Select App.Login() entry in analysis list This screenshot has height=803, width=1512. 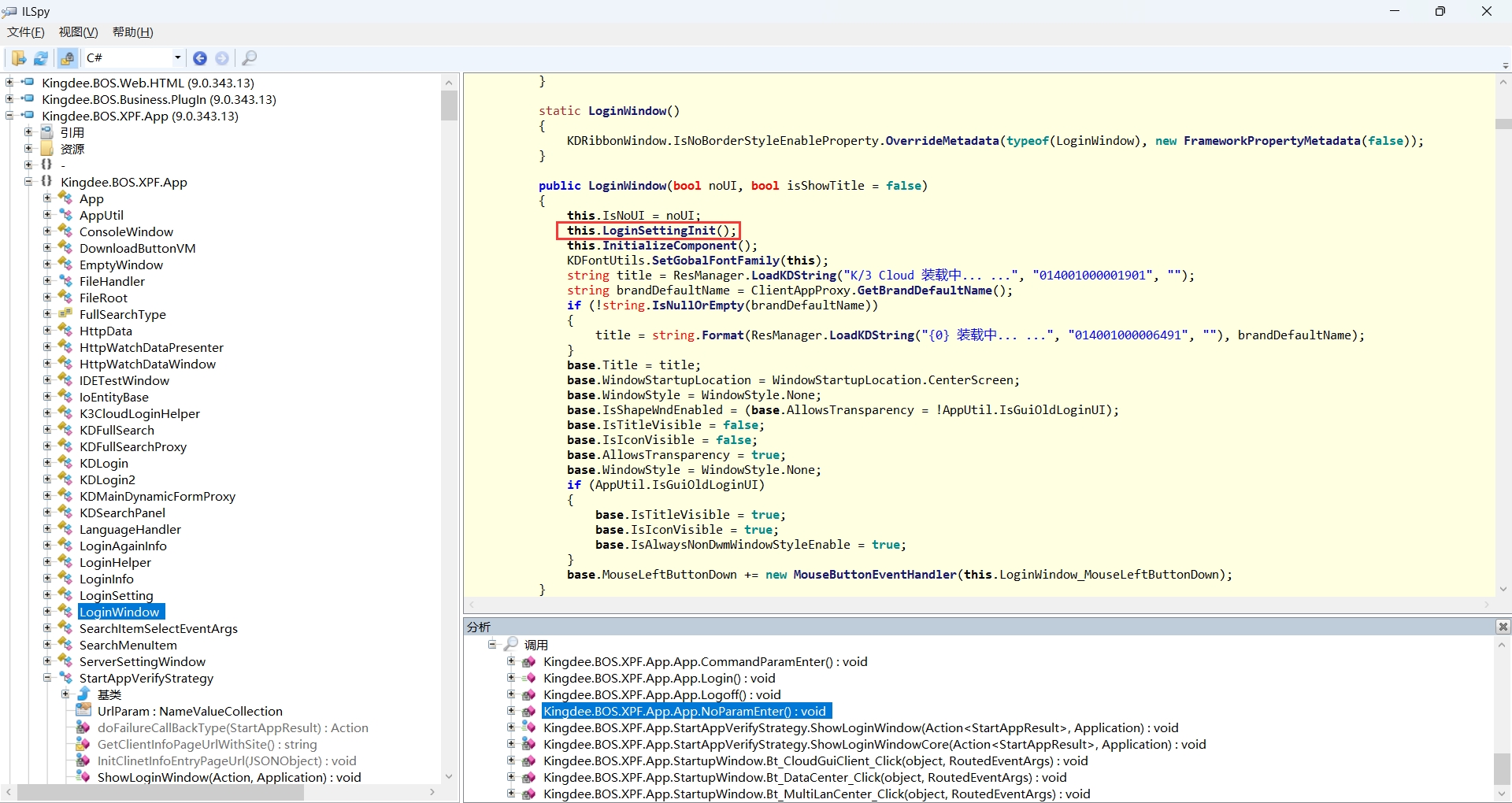[658, 678]
